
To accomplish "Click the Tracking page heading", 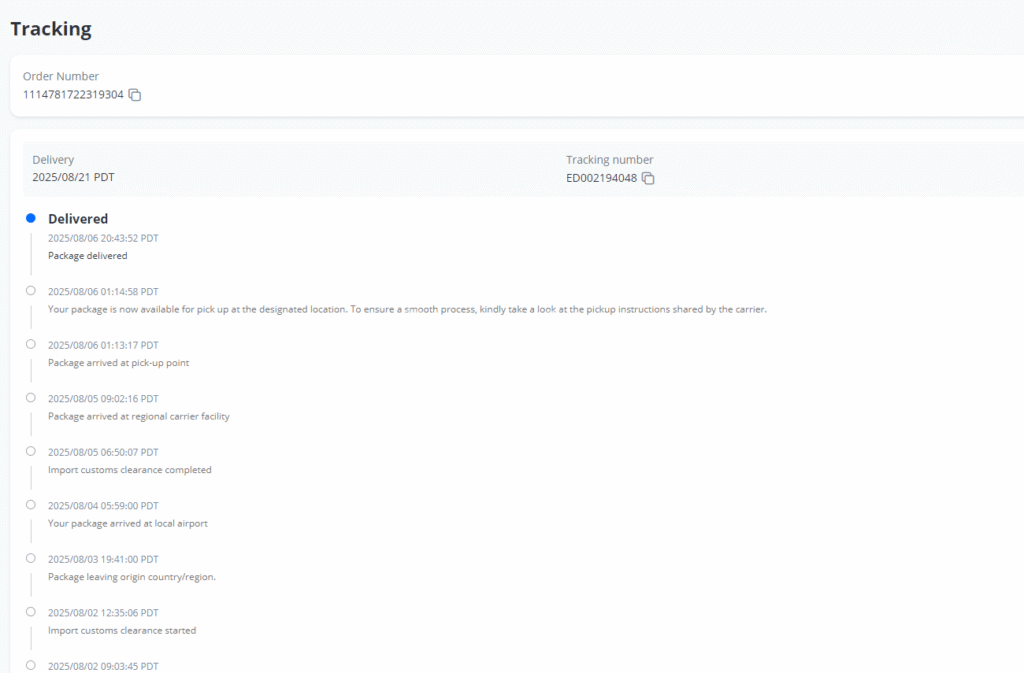I will pyautogui.click(x=51, y=29).
